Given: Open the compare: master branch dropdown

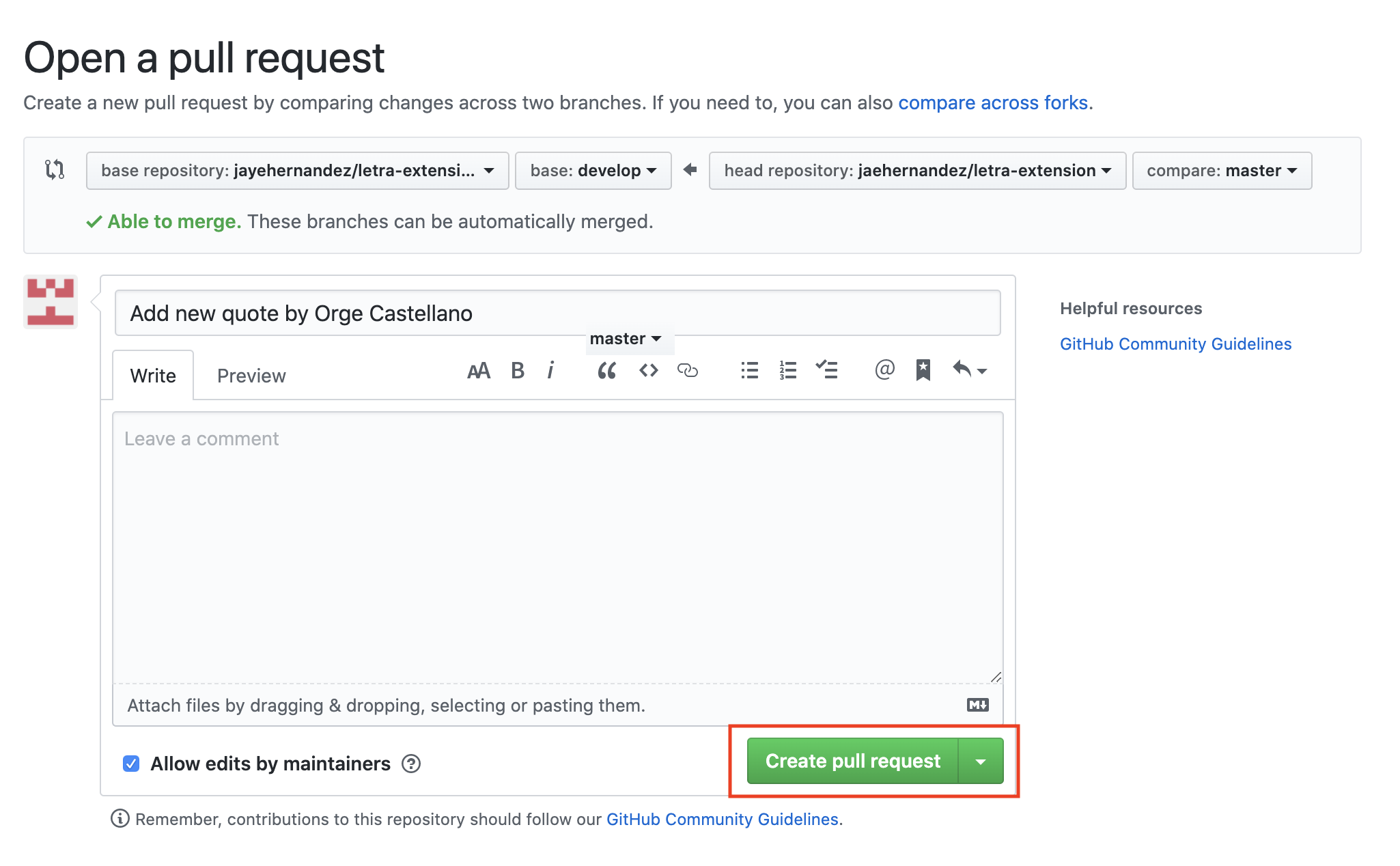Looking at the screenshot, I should click(1222, 171).
